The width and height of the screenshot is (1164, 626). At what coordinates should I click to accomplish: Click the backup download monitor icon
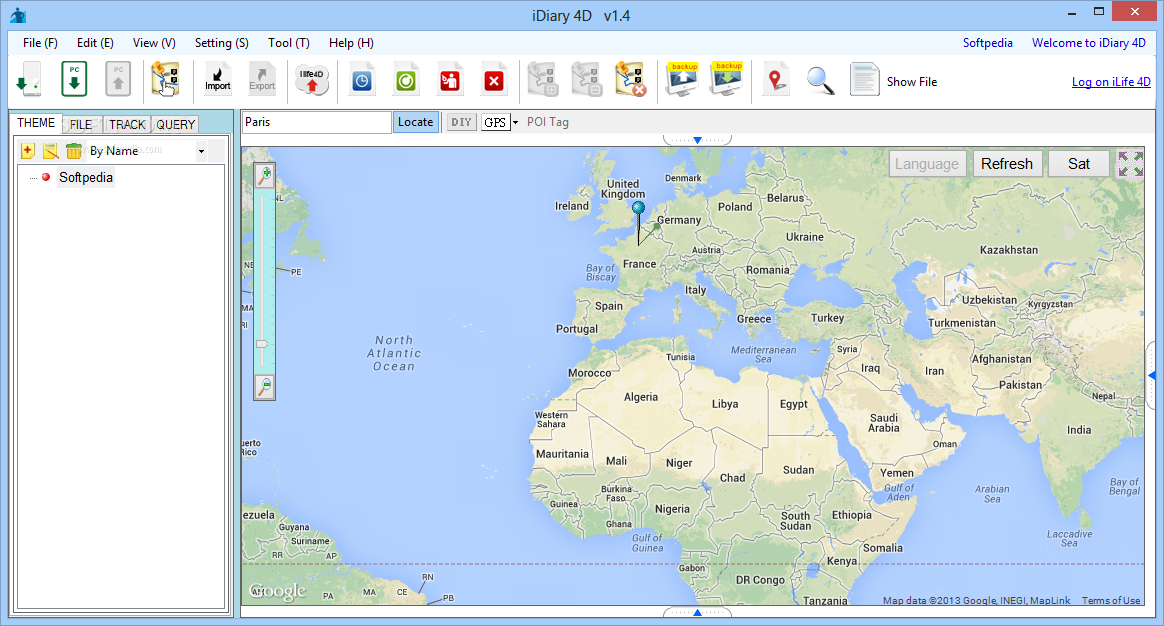727,79
